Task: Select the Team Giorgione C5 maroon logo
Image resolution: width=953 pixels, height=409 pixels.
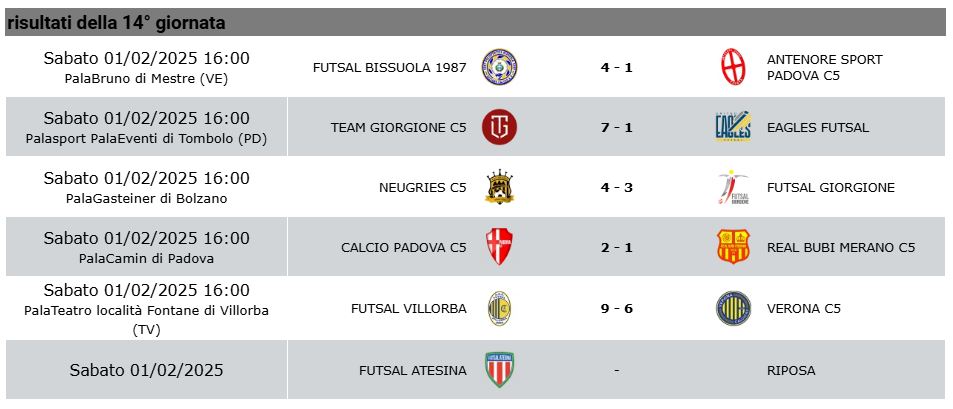Action: coord(499,127)
